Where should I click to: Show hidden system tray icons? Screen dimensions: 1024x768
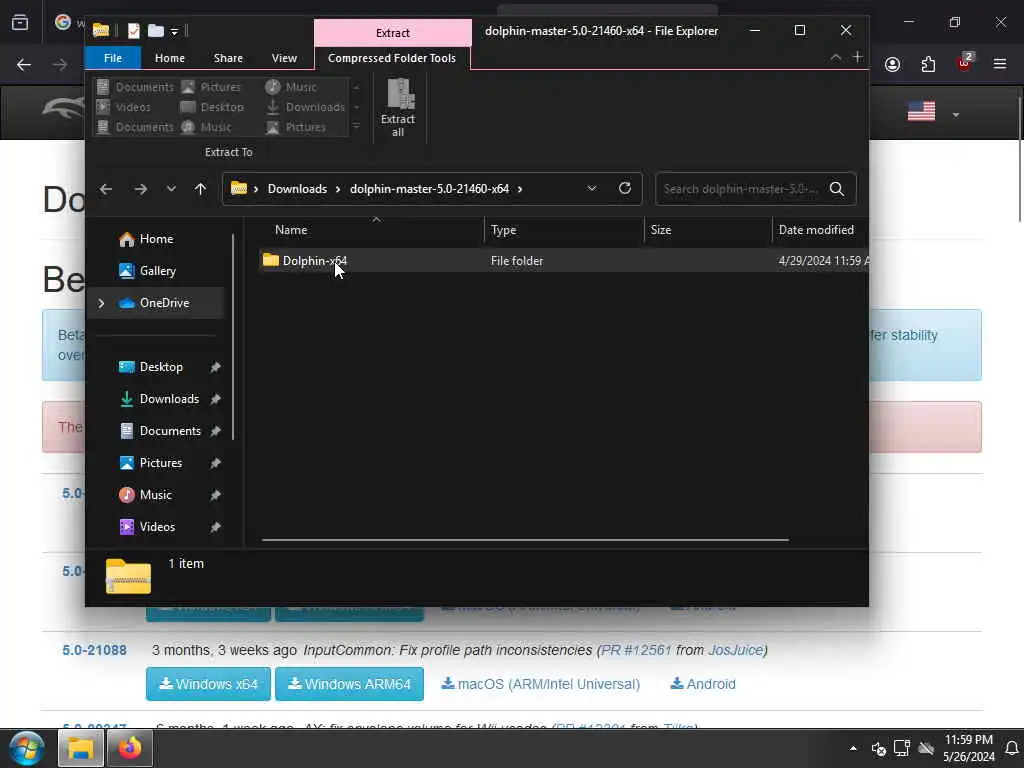(x=853, y=748)
